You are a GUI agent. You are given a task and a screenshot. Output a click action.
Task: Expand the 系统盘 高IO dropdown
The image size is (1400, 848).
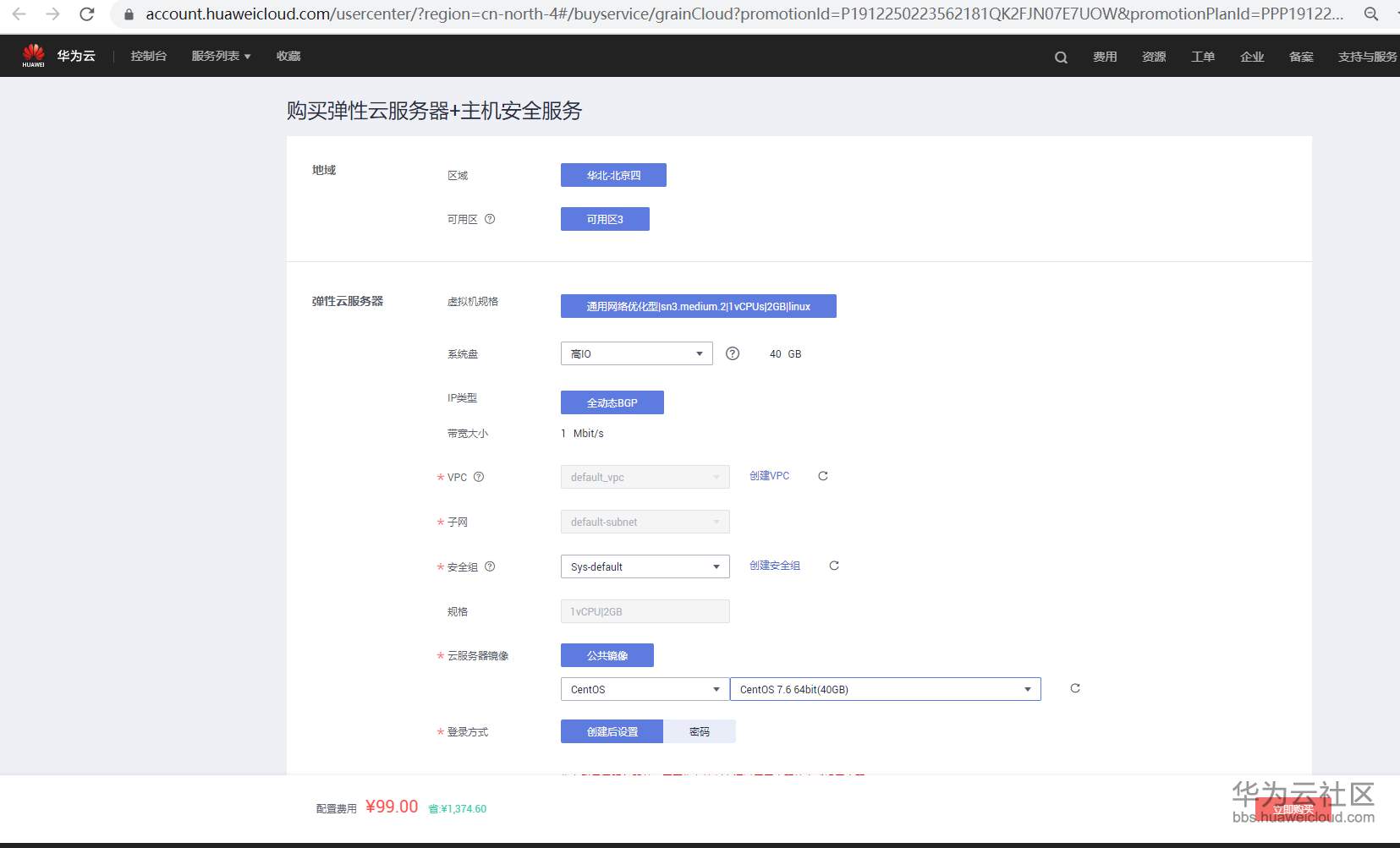(x=637, y=353)
